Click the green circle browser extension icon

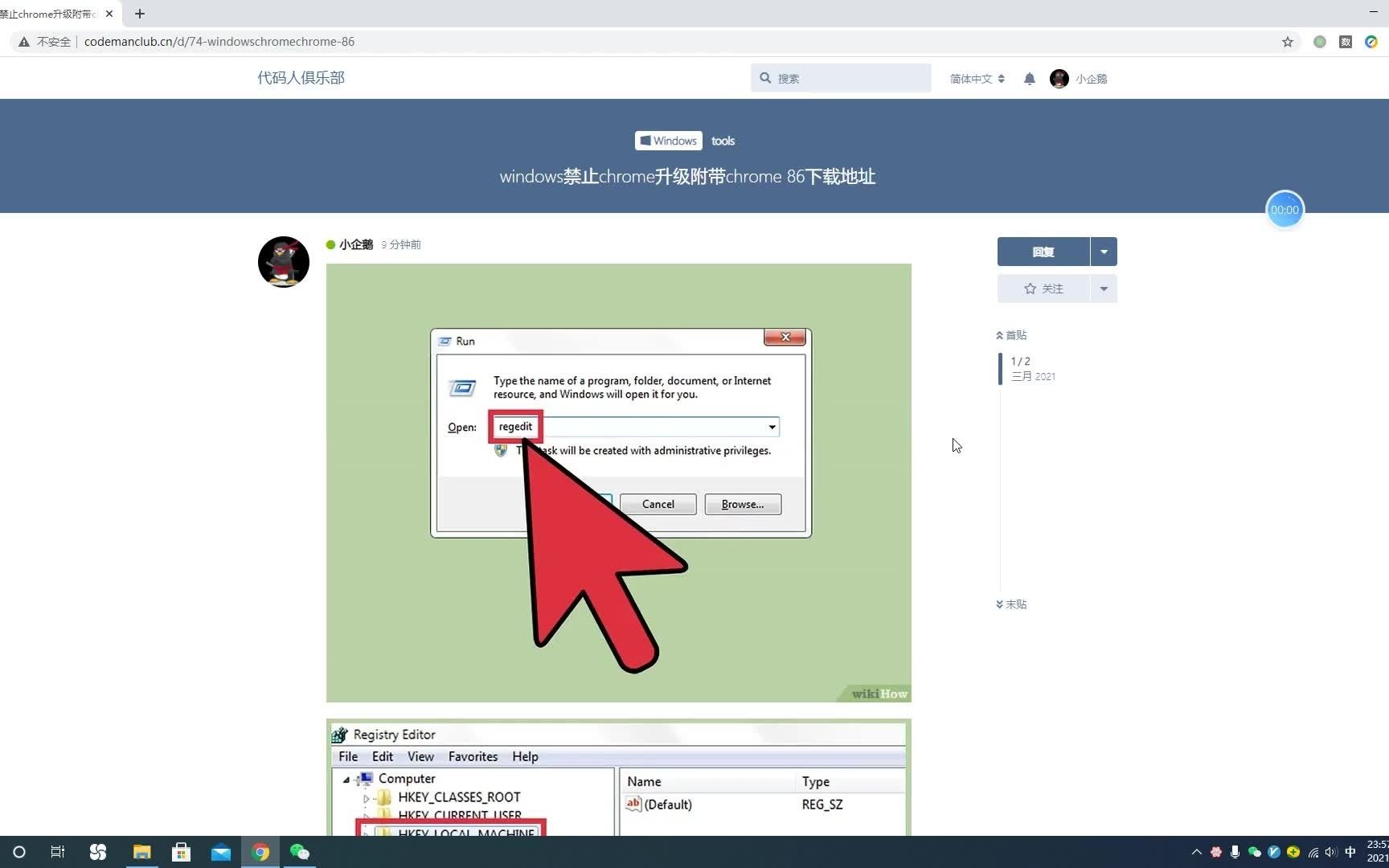tap(1320, 42)
